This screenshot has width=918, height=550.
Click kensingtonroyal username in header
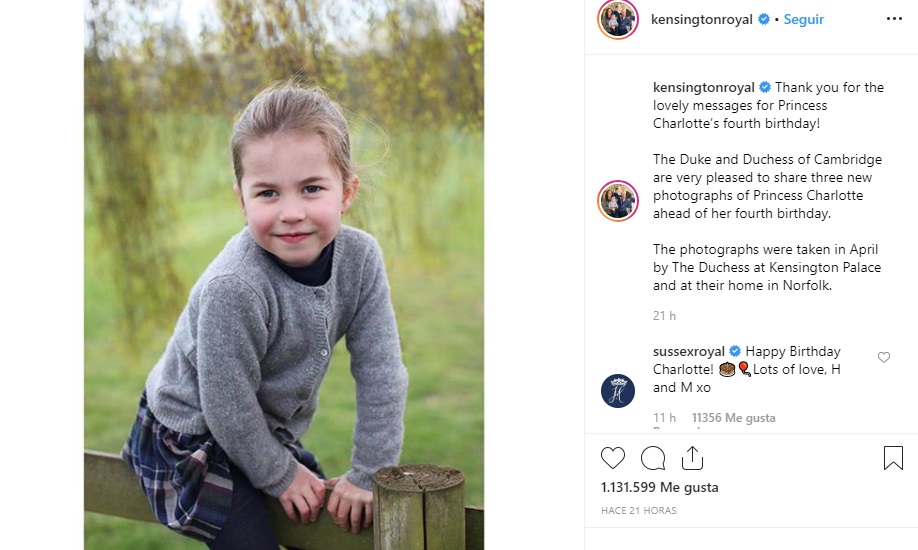tap(702, 19)
